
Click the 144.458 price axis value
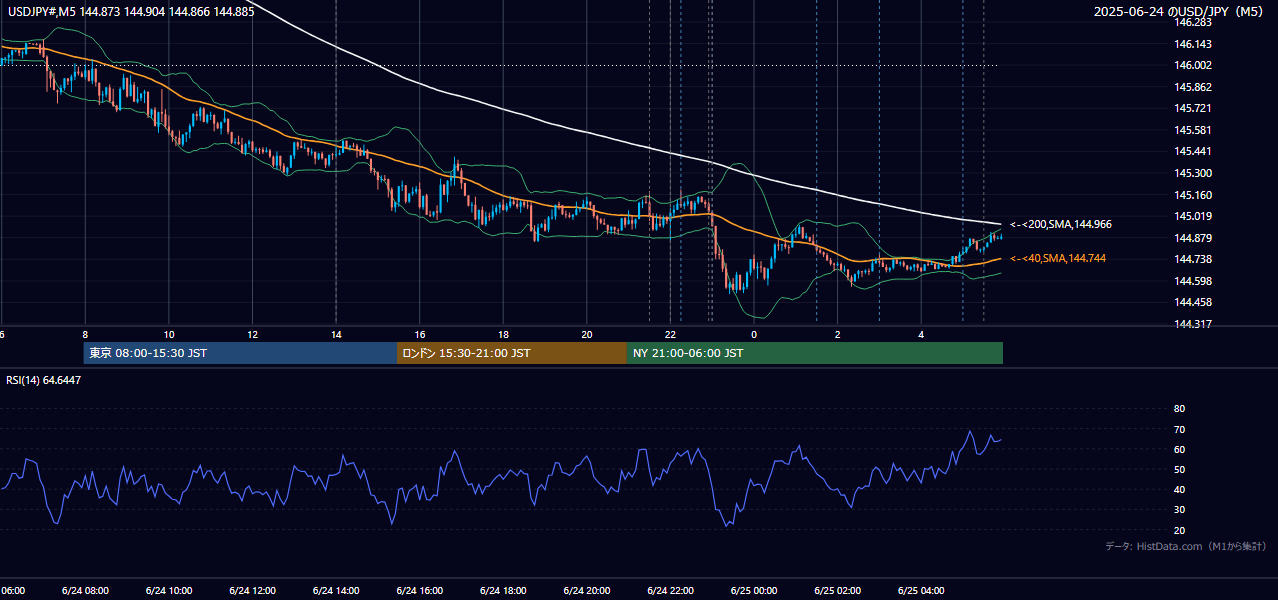point(1194,302)
